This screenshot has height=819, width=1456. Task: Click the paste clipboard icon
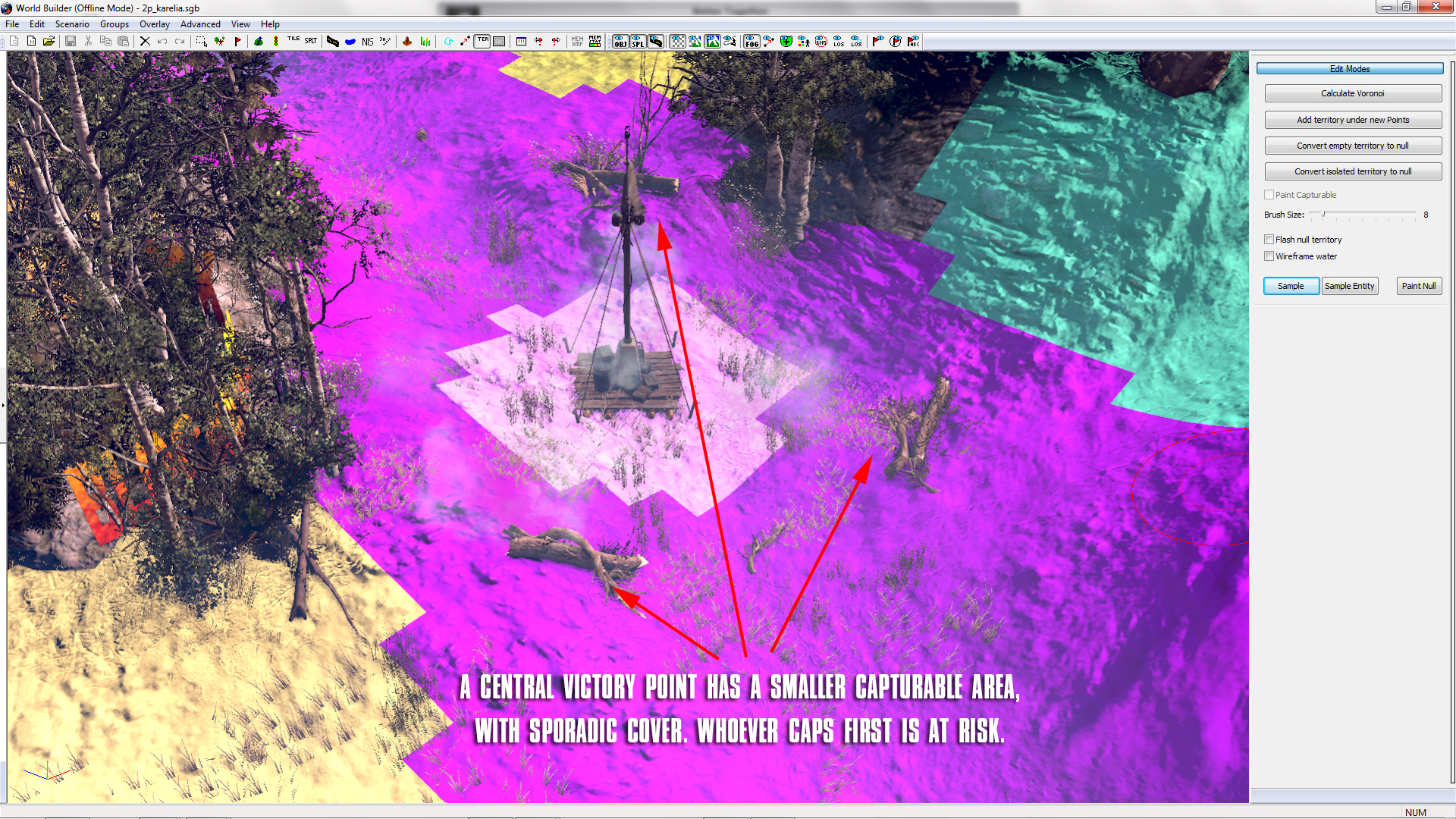click(123, 42)
